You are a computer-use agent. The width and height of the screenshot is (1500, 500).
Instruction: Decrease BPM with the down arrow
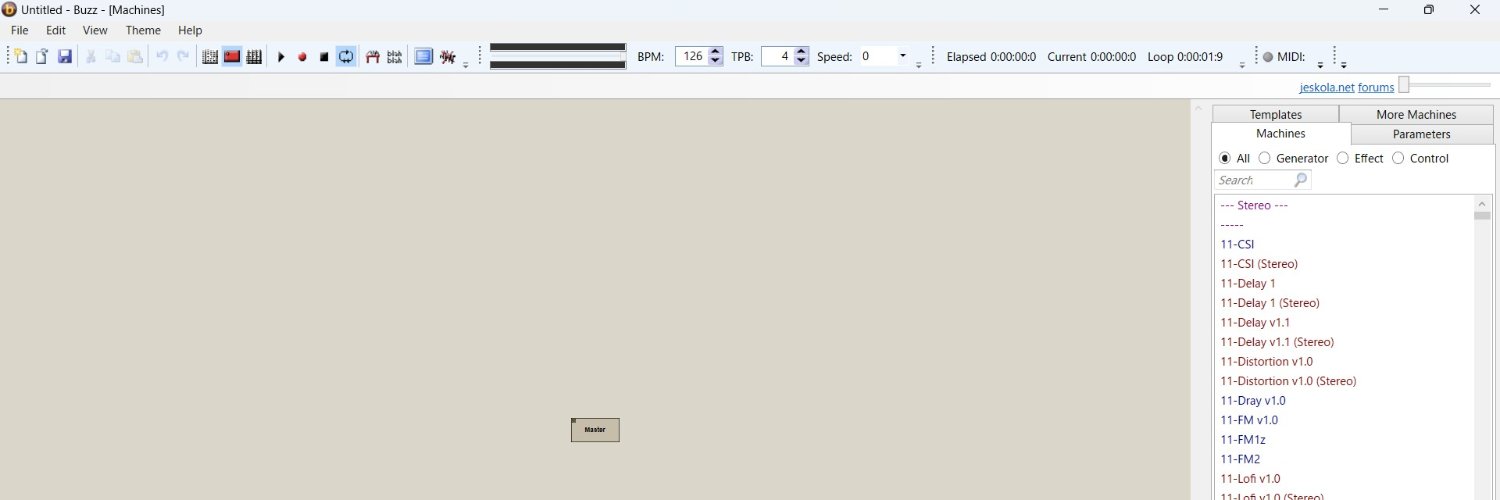[x=715, y=62]
